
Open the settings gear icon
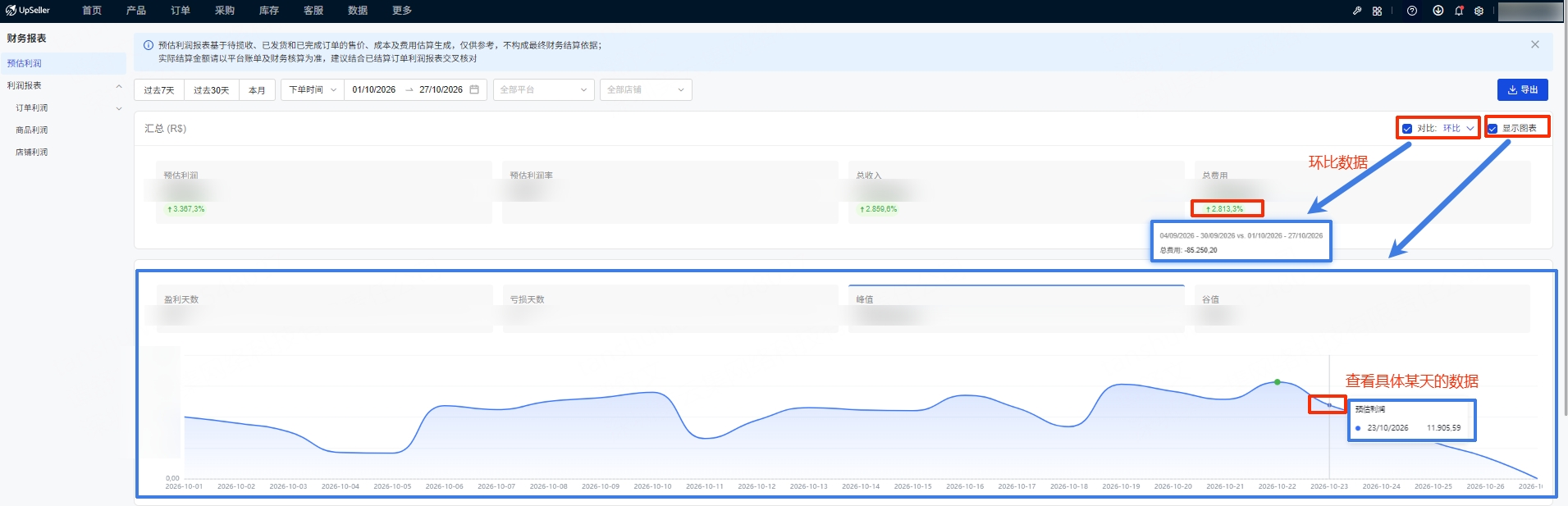(1479, 11)
